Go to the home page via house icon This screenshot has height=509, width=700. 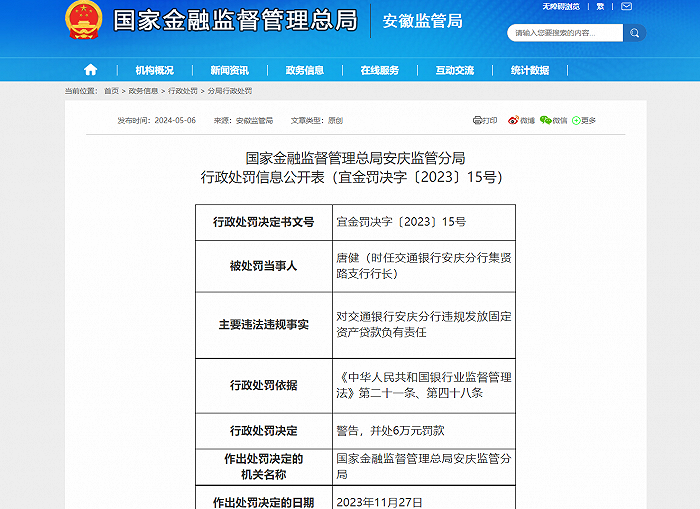pyautogui.click(x=91, y=70)
